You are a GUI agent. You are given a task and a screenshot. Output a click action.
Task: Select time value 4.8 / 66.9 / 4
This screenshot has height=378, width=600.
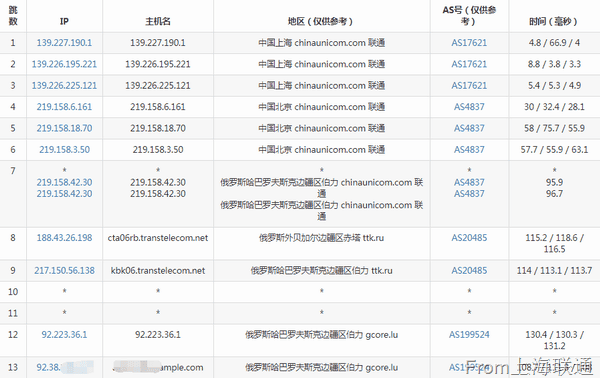554,42
